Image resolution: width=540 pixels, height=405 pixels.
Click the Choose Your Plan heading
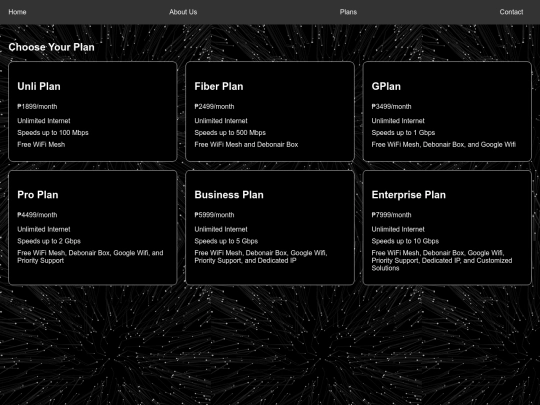pos(51,47)
